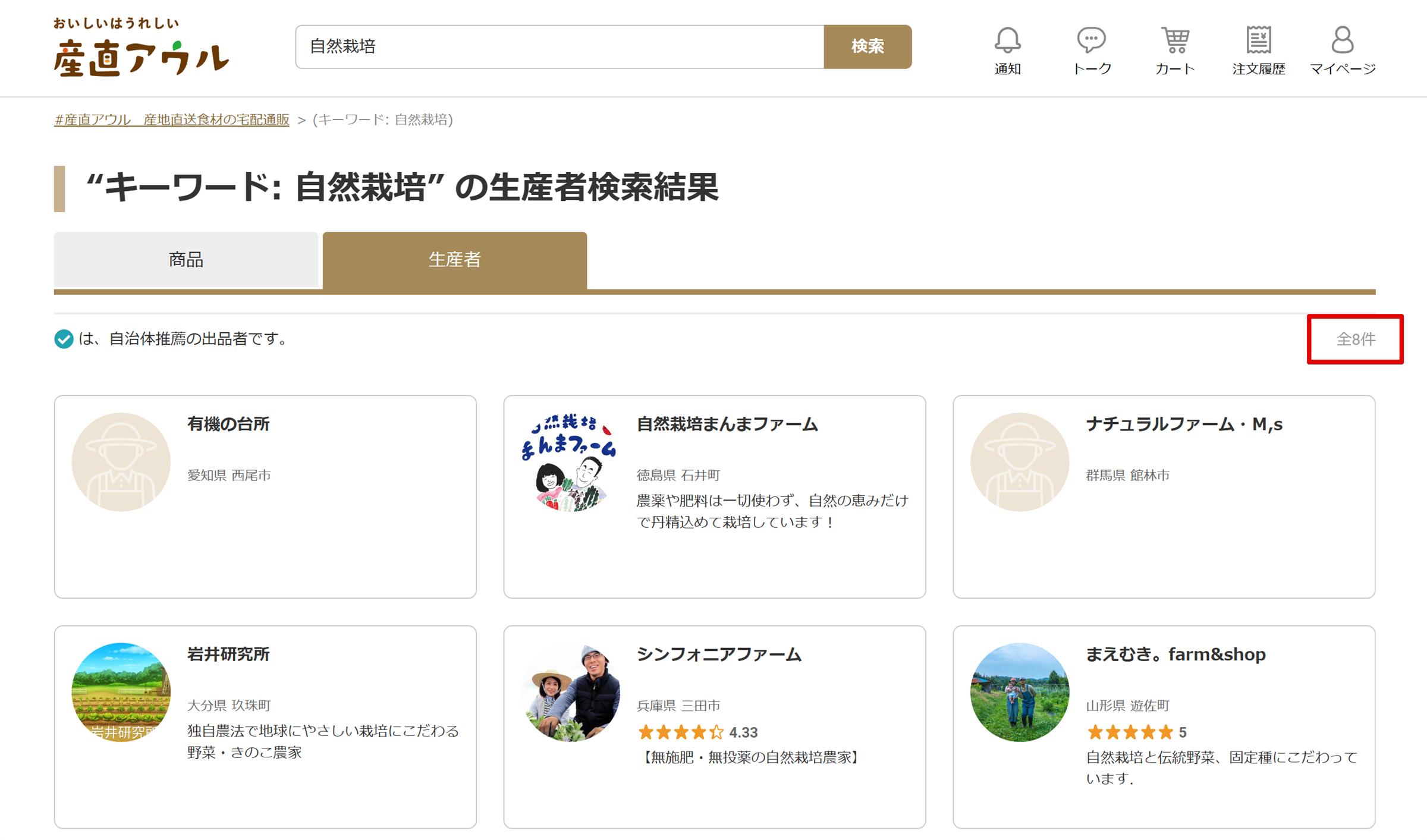Click 自然栽培と伝統野菜 description text
This screenshot has width=1427, height=840.
[1222, 767]
